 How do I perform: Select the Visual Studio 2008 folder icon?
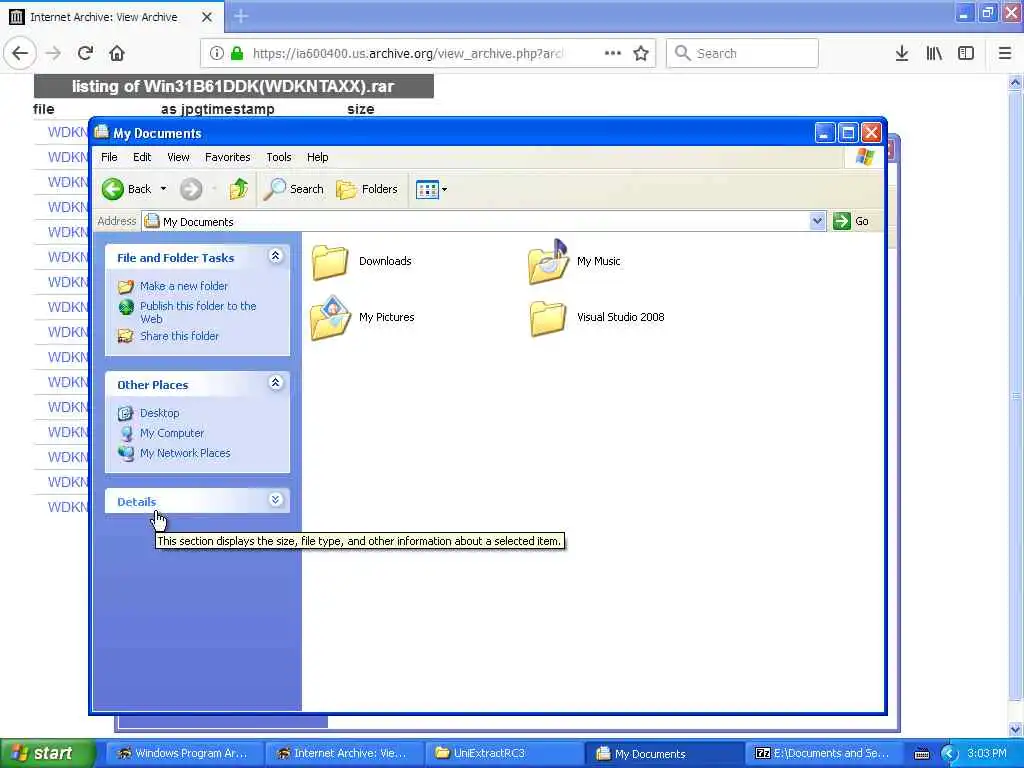click(x=548, y=318)
